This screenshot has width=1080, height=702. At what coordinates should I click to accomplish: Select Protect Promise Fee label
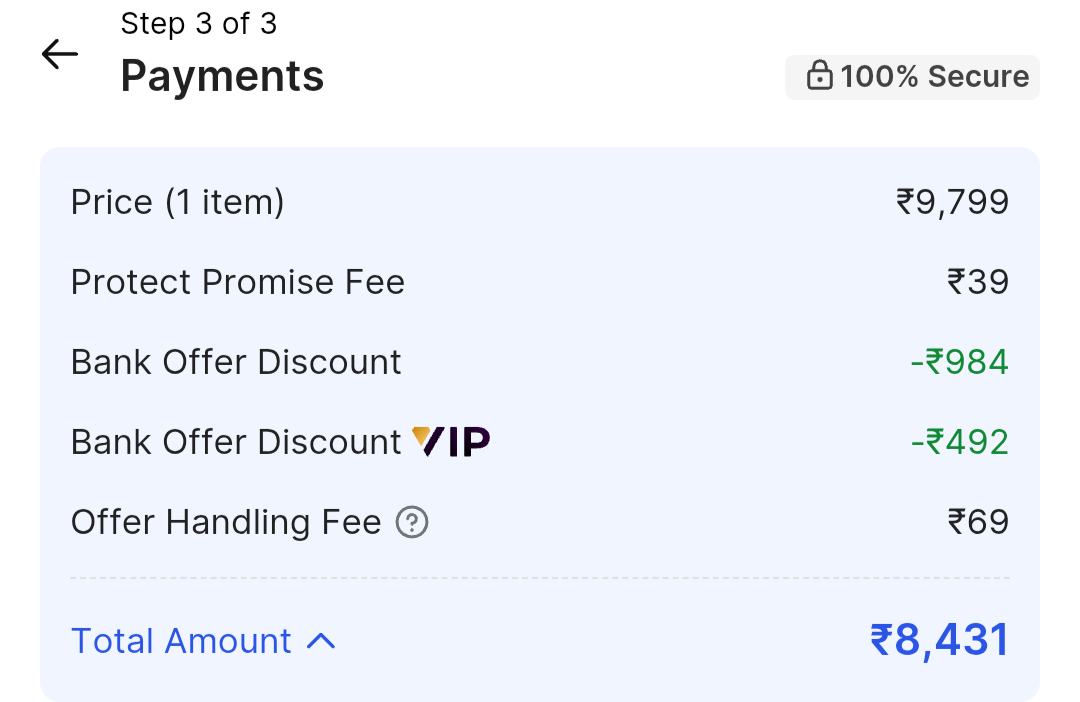point(238,282)
